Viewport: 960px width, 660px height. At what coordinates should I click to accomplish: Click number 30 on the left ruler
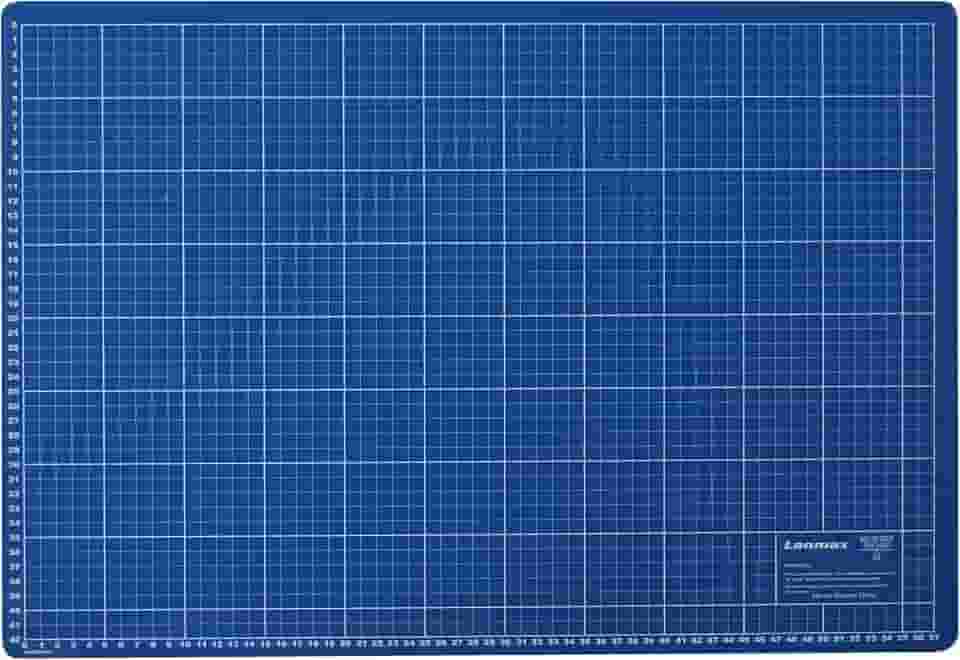(14, 464)
